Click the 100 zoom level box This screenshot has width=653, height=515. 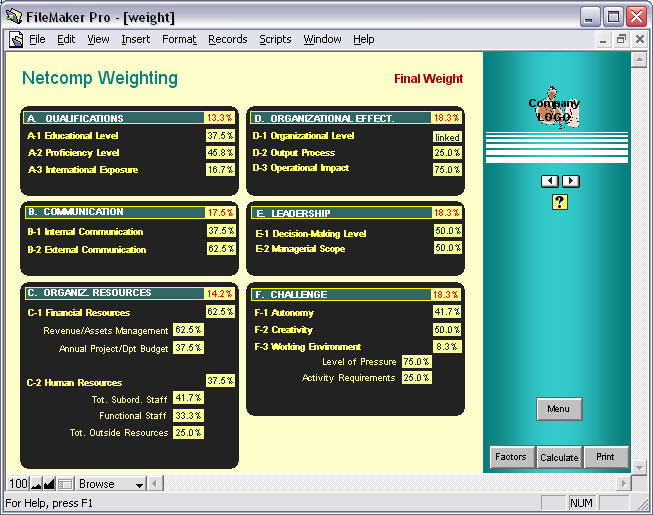click(x=18, y=484)
